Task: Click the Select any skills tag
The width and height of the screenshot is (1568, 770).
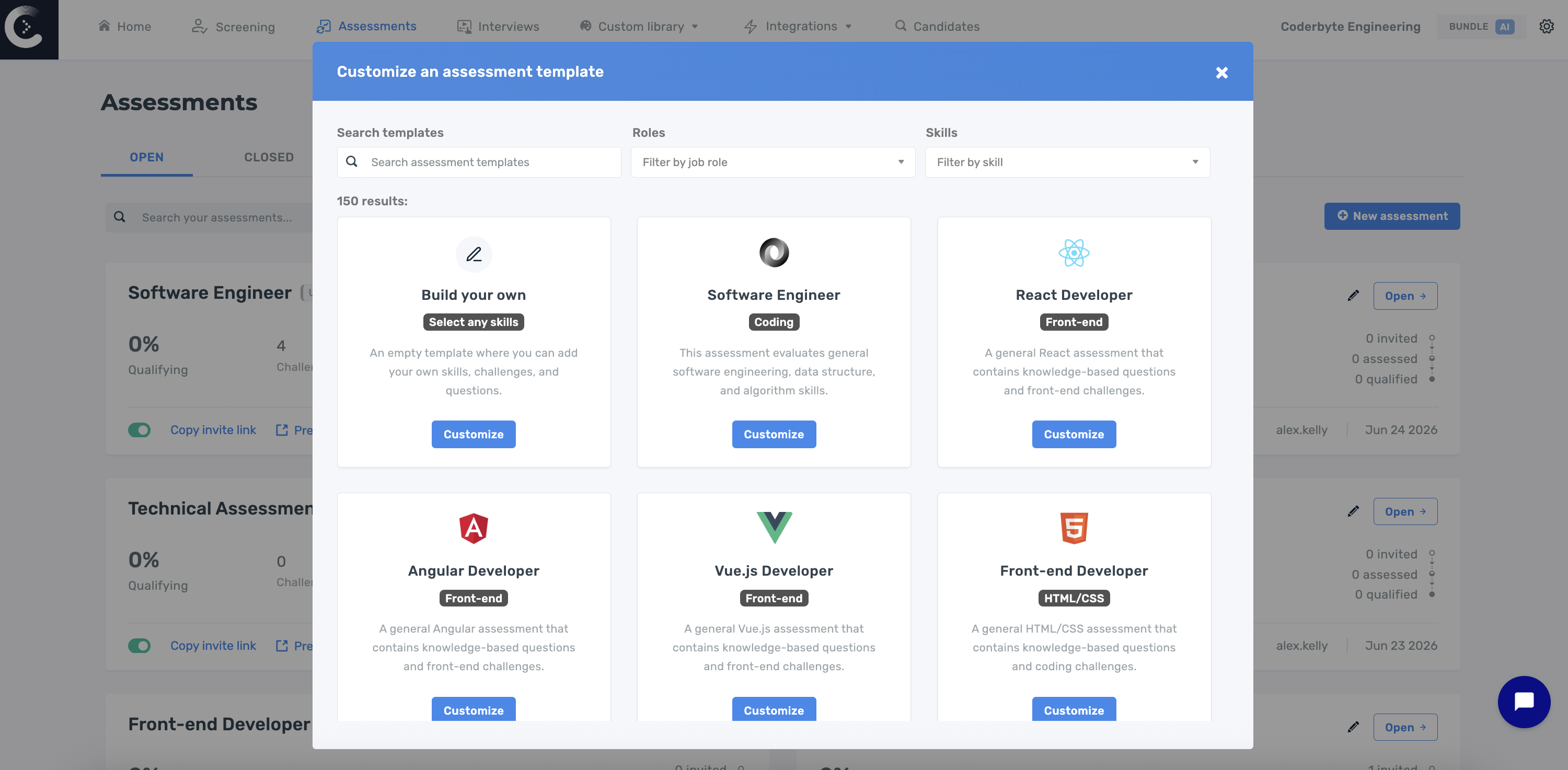Action: pos(473,322)
